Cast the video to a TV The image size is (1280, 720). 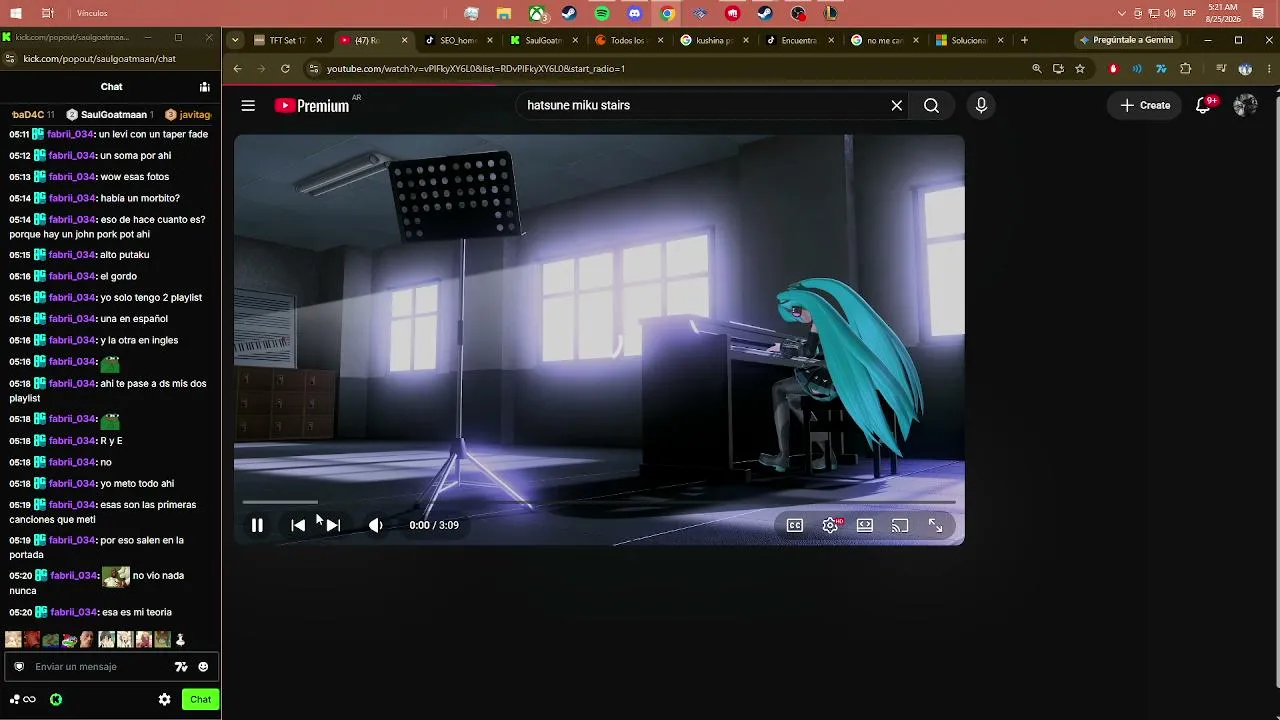pos(900,525)
